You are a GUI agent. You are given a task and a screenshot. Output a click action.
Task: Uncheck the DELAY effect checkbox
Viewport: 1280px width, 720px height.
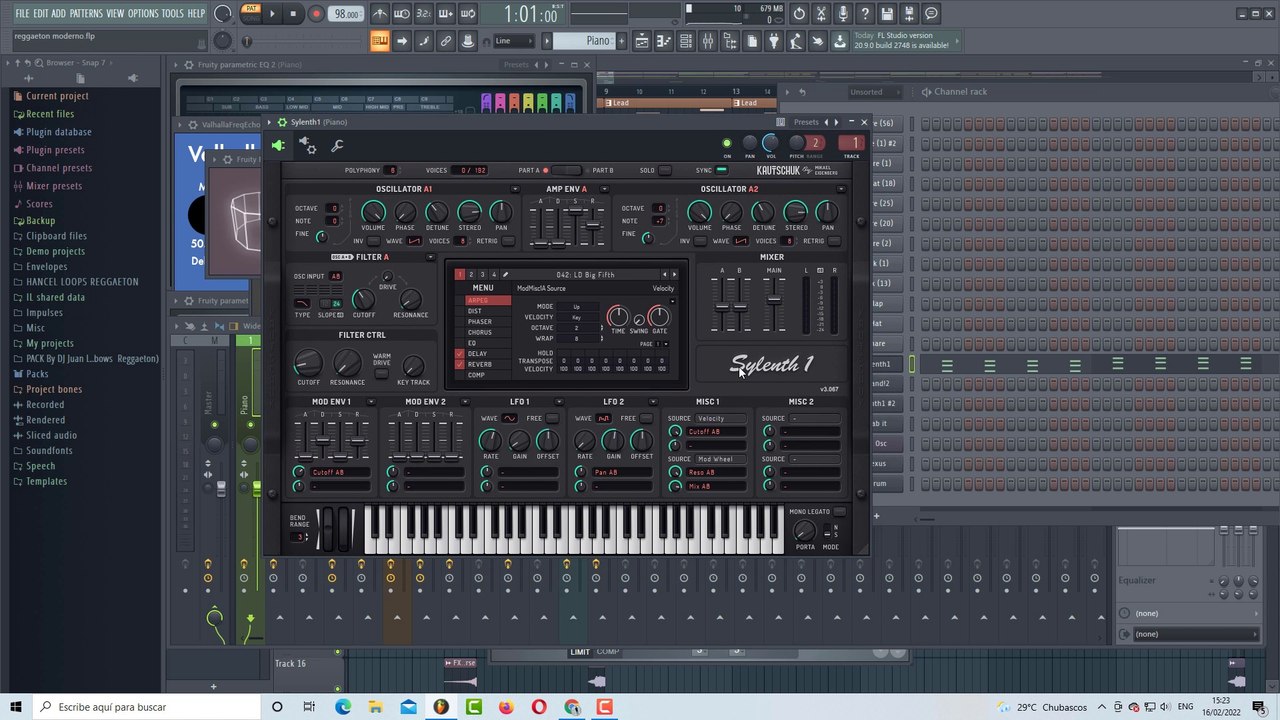(460, 354)
